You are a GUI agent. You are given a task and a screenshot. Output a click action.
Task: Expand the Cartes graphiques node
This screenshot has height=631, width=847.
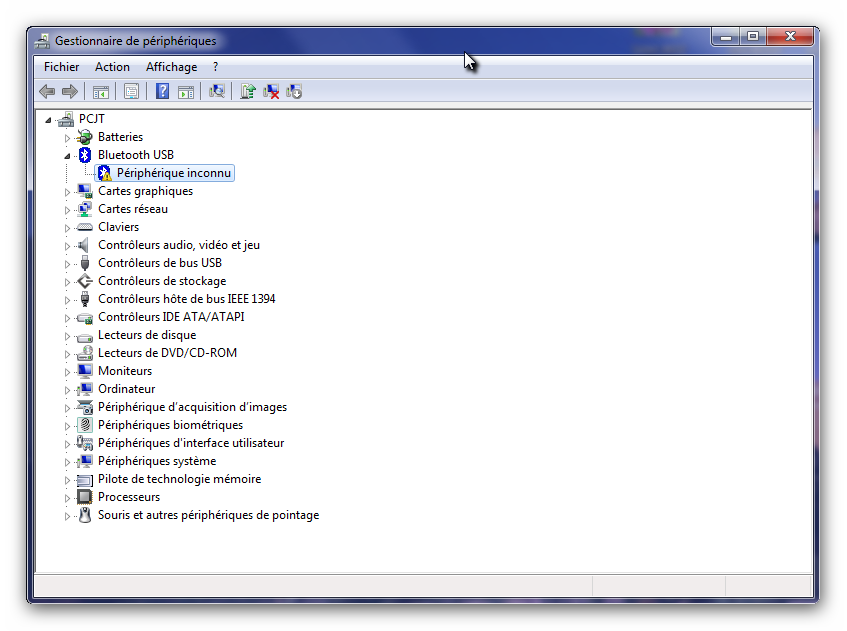[x=68, y=191]
